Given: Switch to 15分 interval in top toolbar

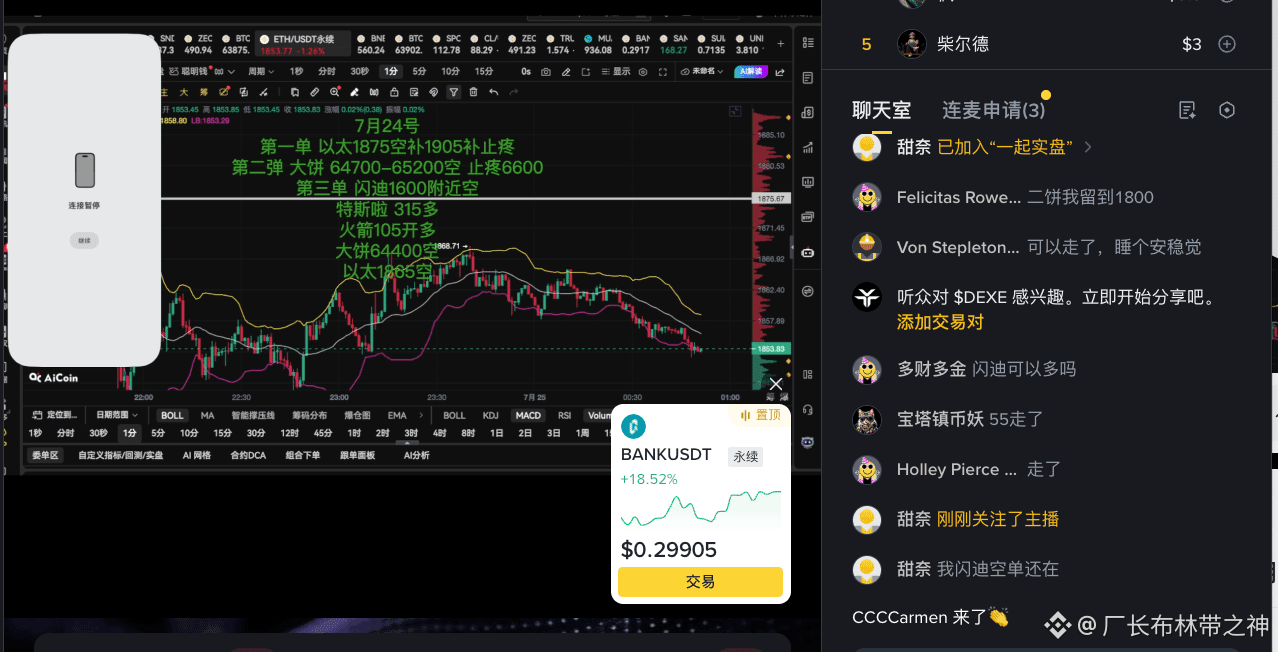Looking at the screenshot, I should click(483, 72).
